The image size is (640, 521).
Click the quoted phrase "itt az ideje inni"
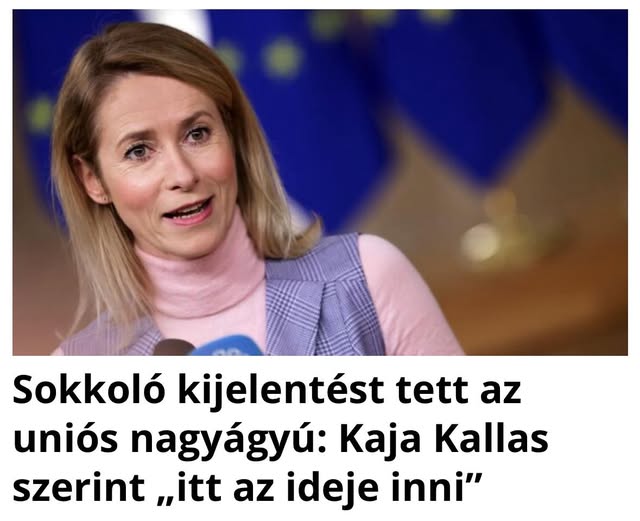tap(322, 488)
